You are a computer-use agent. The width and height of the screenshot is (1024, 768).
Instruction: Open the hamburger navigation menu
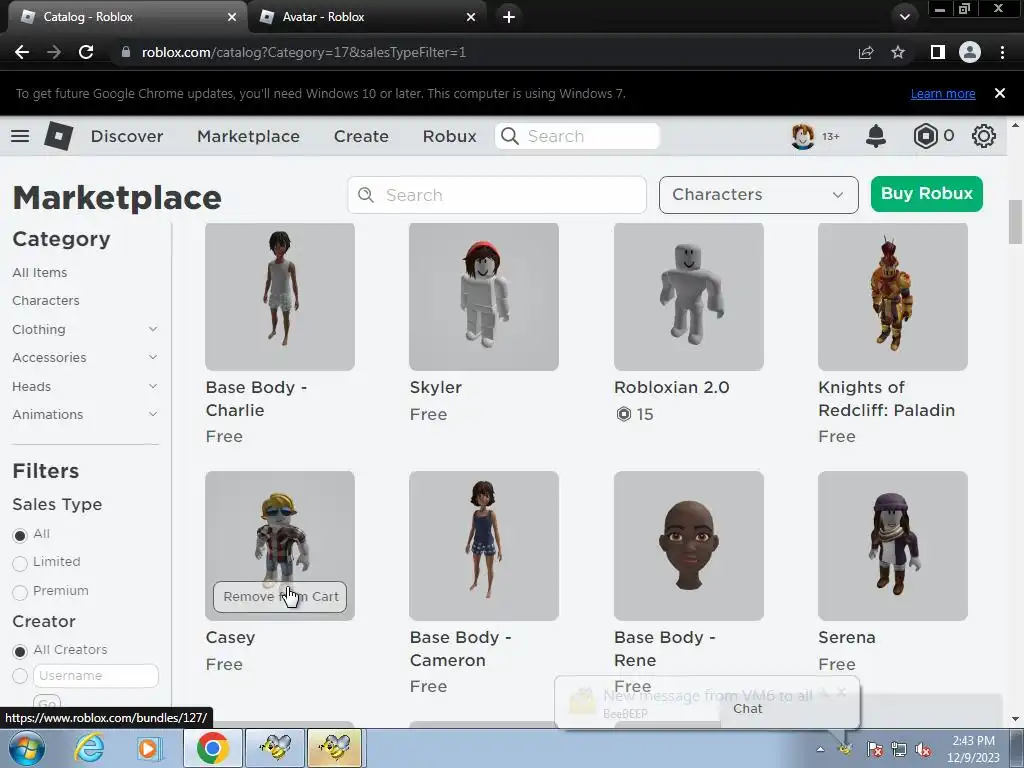(20, 136)
